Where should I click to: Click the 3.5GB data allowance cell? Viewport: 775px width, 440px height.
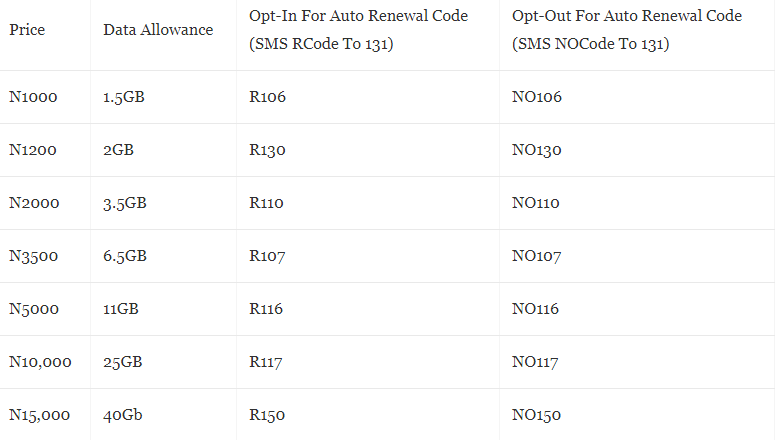coord(125,203)
